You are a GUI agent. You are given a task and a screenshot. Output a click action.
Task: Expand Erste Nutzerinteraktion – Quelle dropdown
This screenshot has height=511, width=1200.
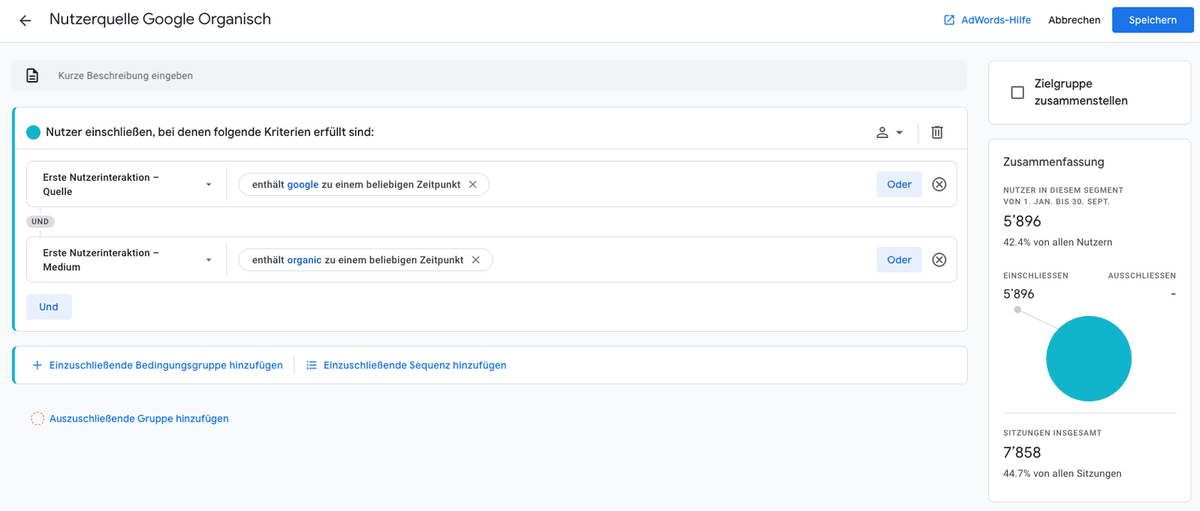coord(126,184)
